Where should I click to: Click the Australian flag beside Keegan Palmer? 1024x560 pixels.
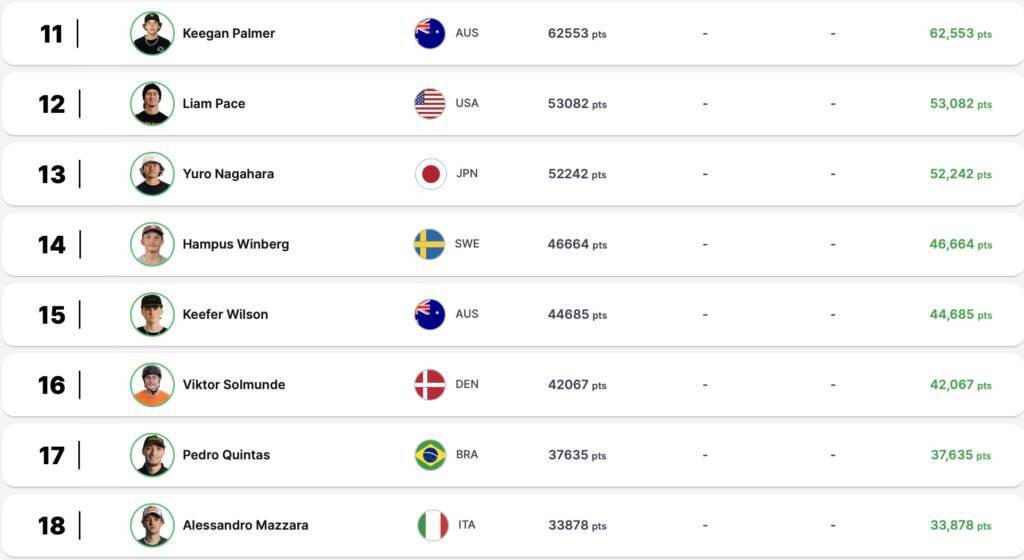(x=430, y=33)
